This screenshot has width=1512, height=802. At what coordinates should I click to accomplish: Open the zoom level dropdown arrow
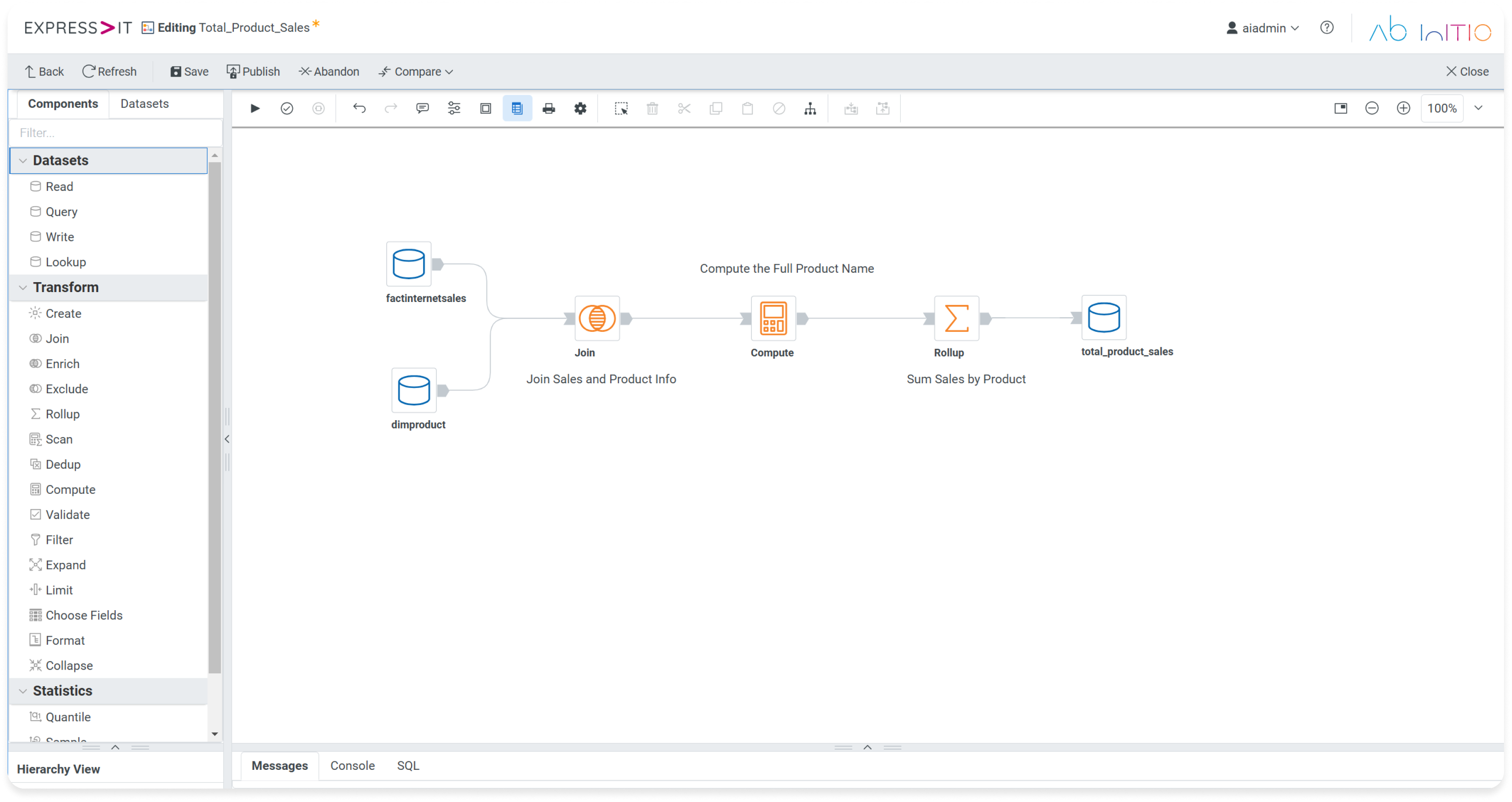click(1478, 108)
